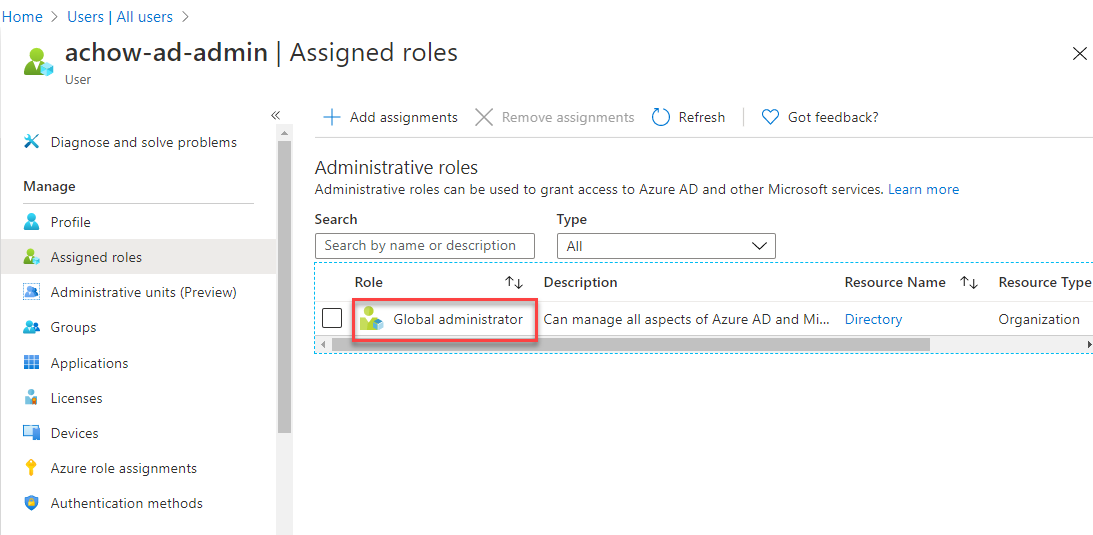Open the Type dropdown set to All
Screen dimensions: 1093x535
[666, 246]
